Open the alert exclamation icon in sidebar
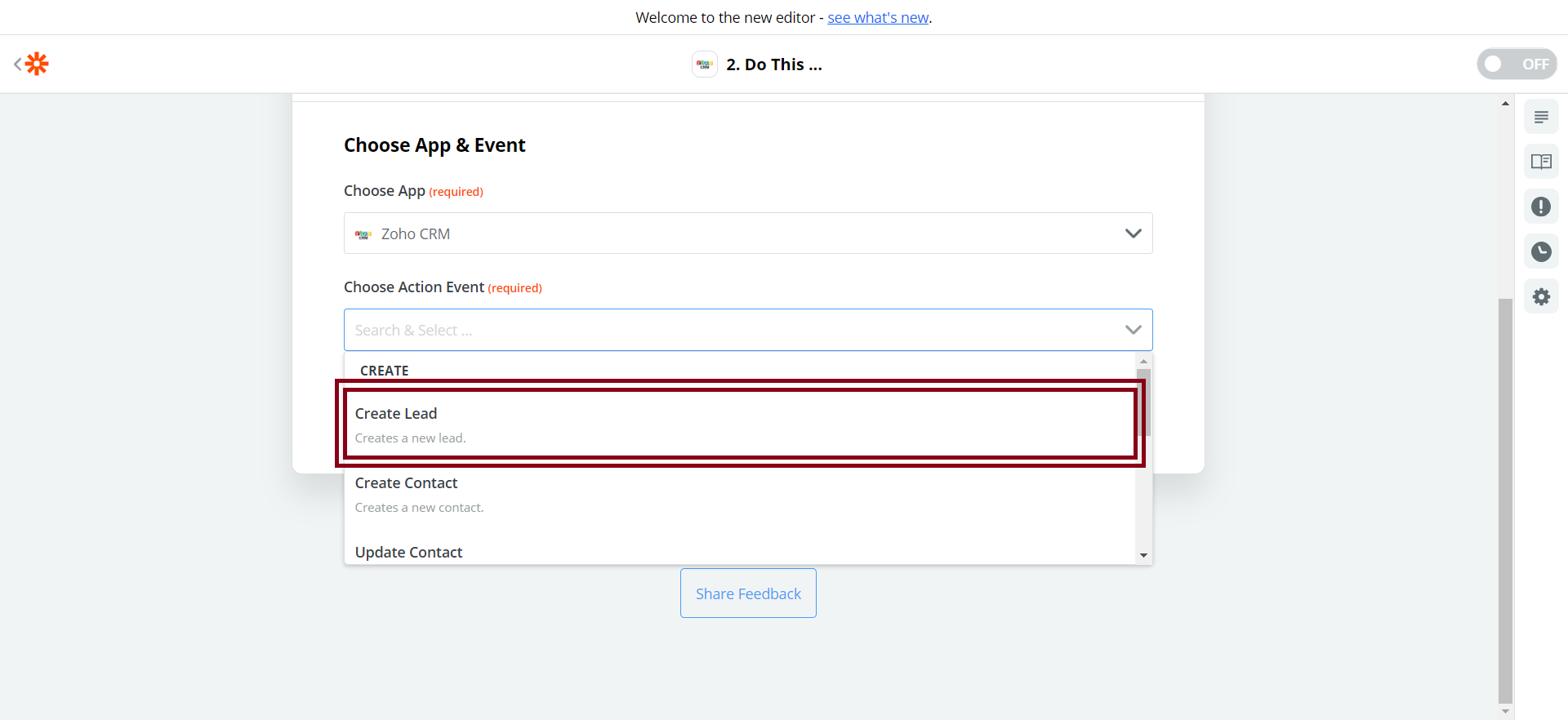This screenshot has height=720, width=1568. tap(1541, 207)
